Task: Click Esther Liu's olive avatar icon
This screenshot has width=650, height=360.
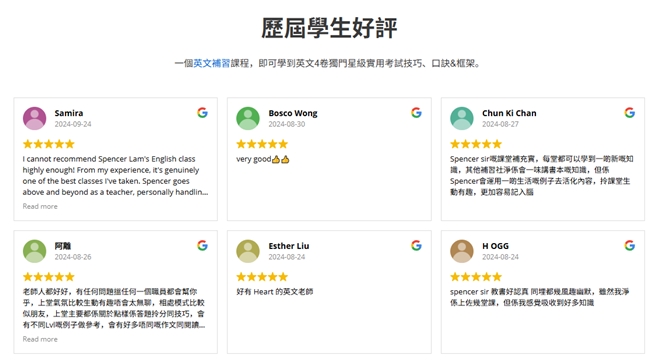Action: (x=248, y=251)
